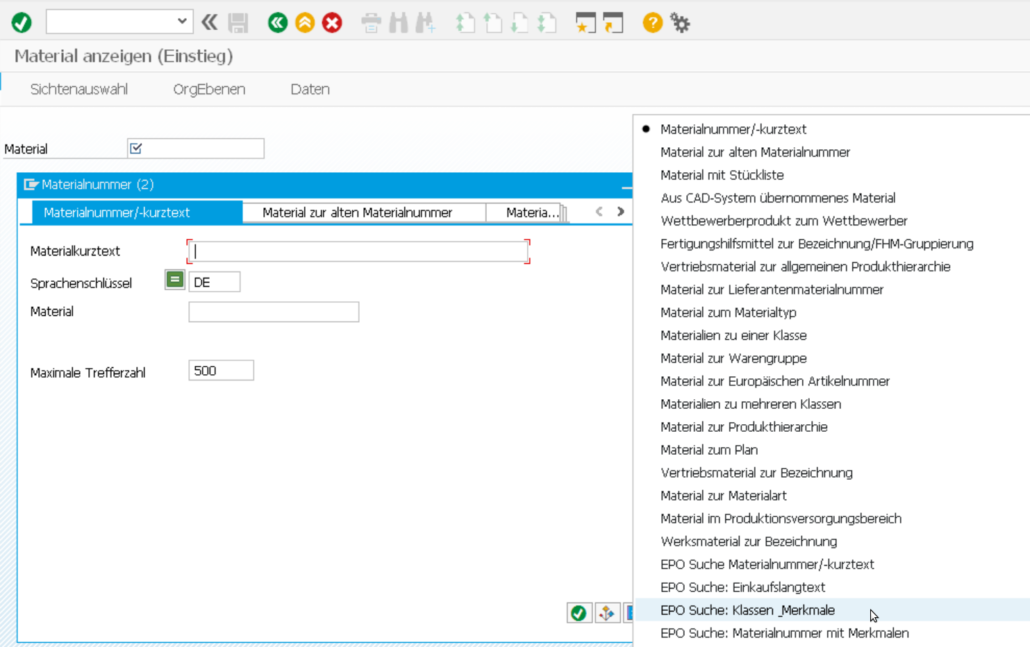This screenshot has height=647, width=1030.
Task: Click the next page icon
Action: click(520, 23)
